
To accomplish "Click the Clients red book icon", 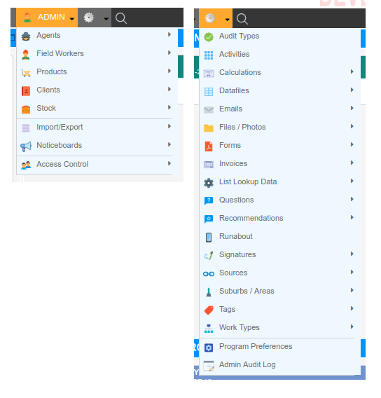I will coord(26,91).
